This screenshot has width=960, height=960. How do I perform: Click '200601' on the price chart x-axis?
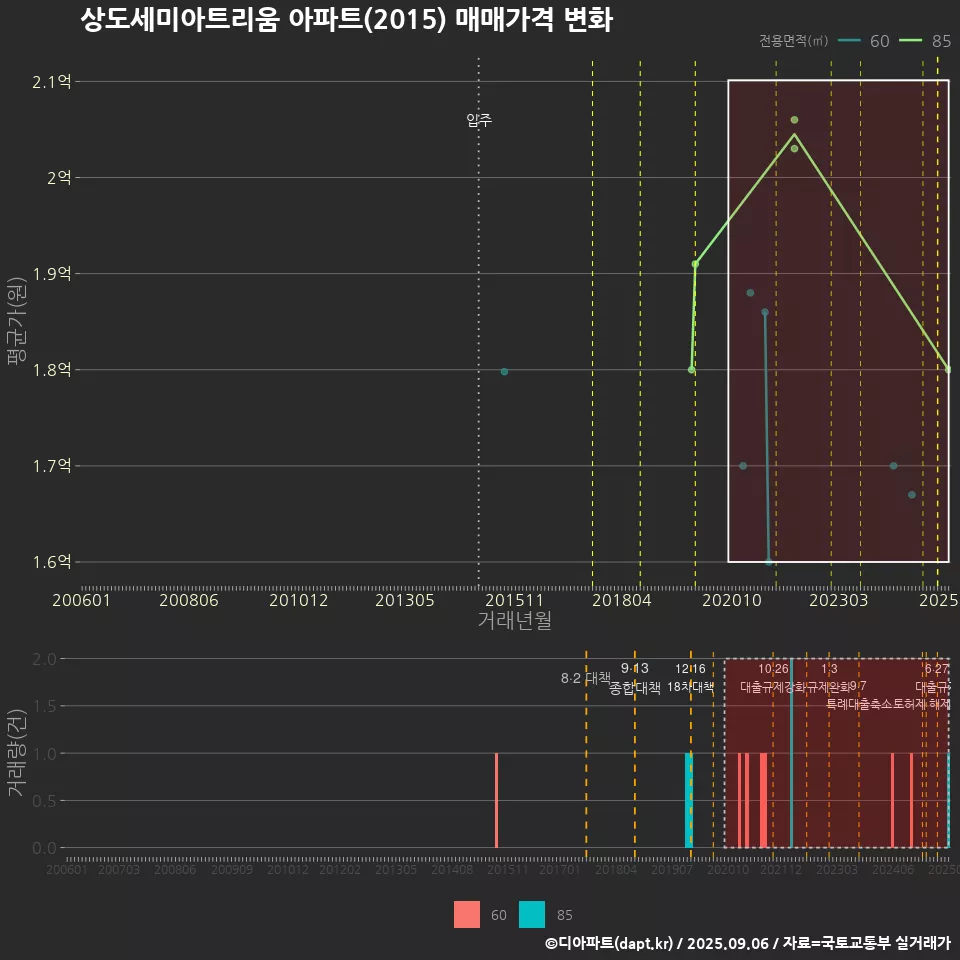pos(81,600)
